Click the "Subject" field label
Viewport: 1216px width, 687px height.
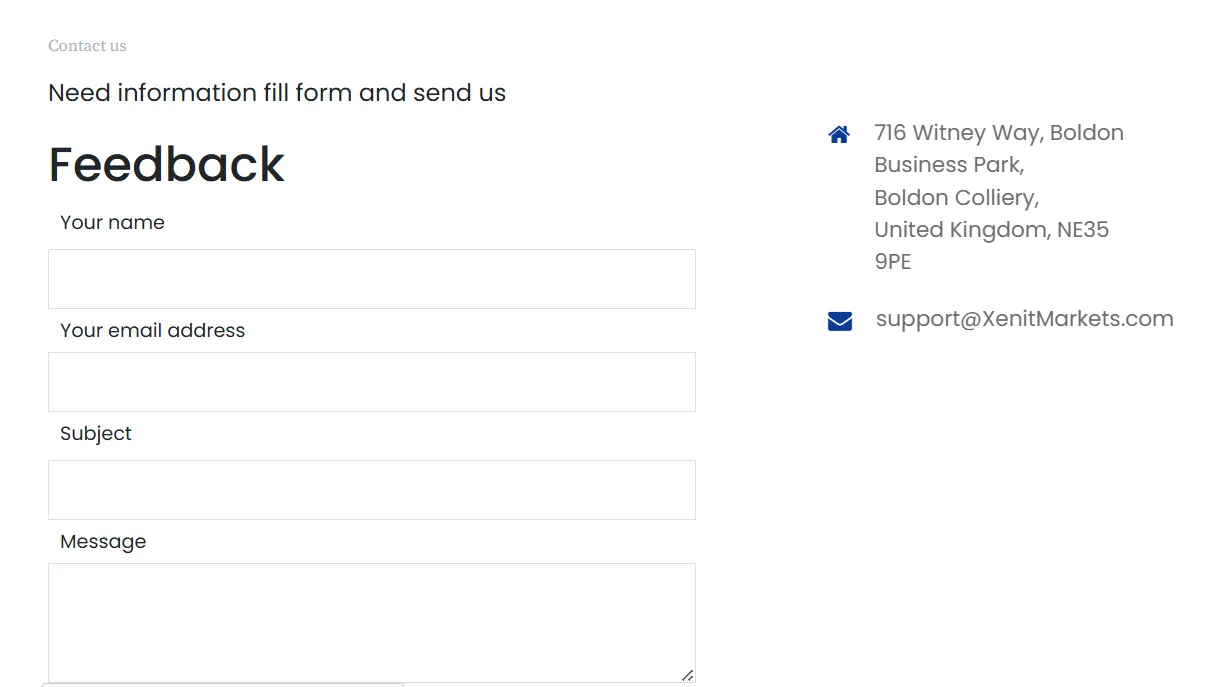(96, 434)
